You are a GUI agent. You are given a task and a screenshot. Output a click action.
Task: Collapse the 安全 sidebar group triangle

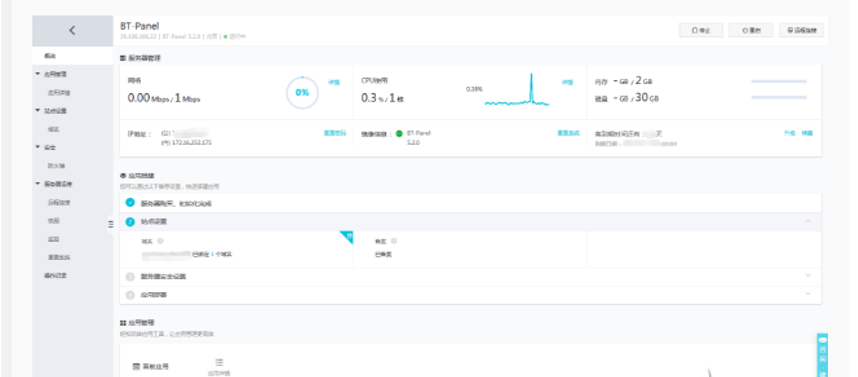click(37, 147)
